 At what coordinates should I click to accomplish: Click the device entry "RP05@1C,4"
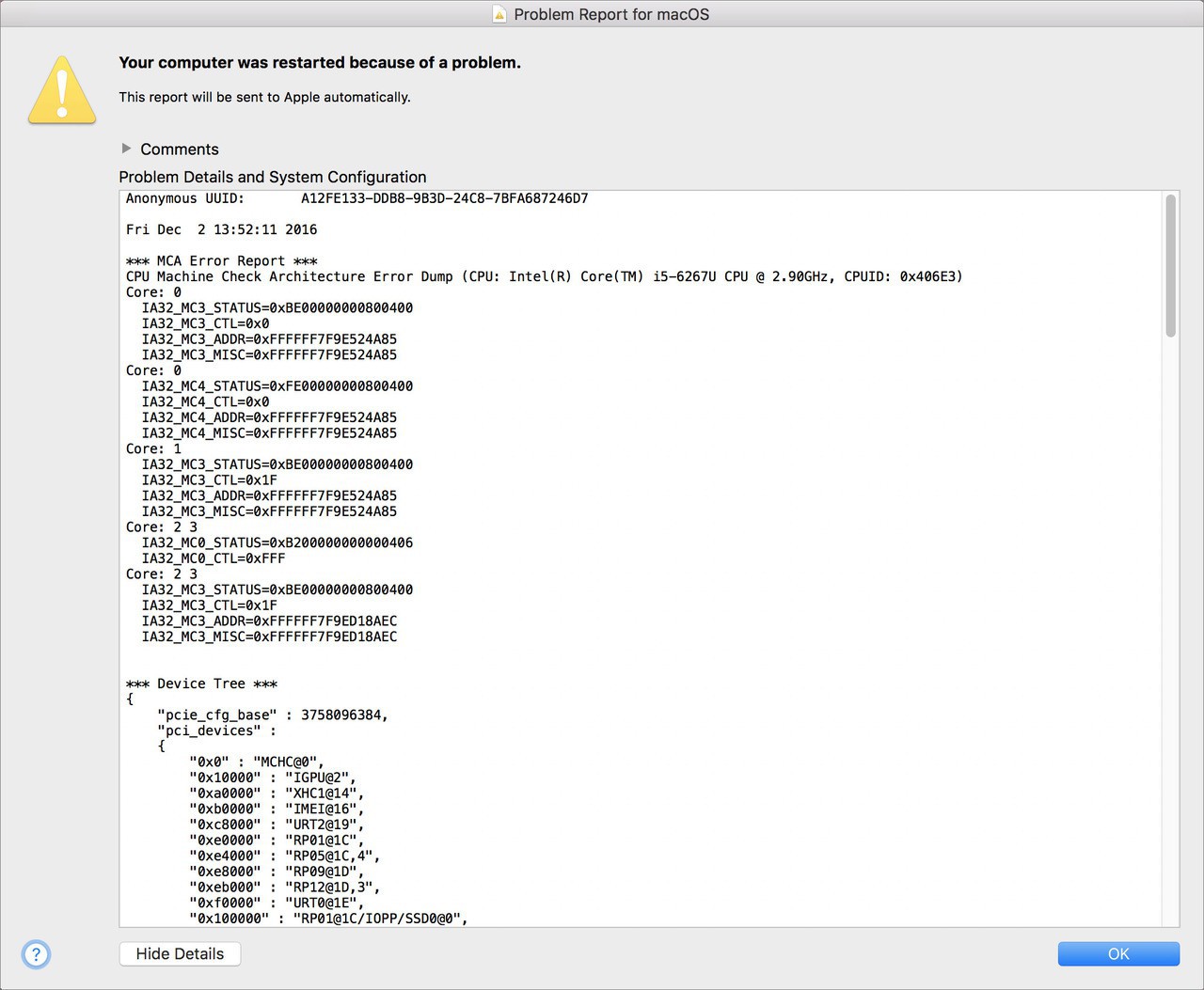click(285, 856)
